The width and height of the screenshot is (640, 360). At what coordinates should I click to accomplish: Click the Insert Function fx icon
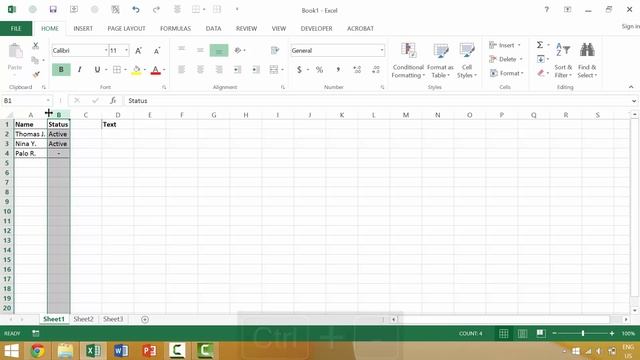click(x=113, y=100)
